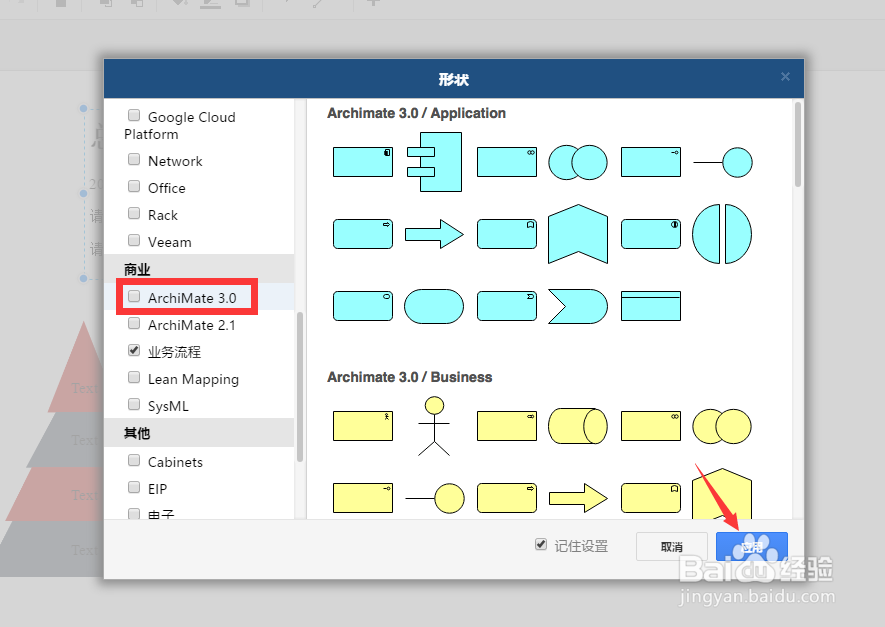The width and height of the screenshot is (885, 627).
Task: Enable the Network shape library checkbox
Action: tap(134, 159)
